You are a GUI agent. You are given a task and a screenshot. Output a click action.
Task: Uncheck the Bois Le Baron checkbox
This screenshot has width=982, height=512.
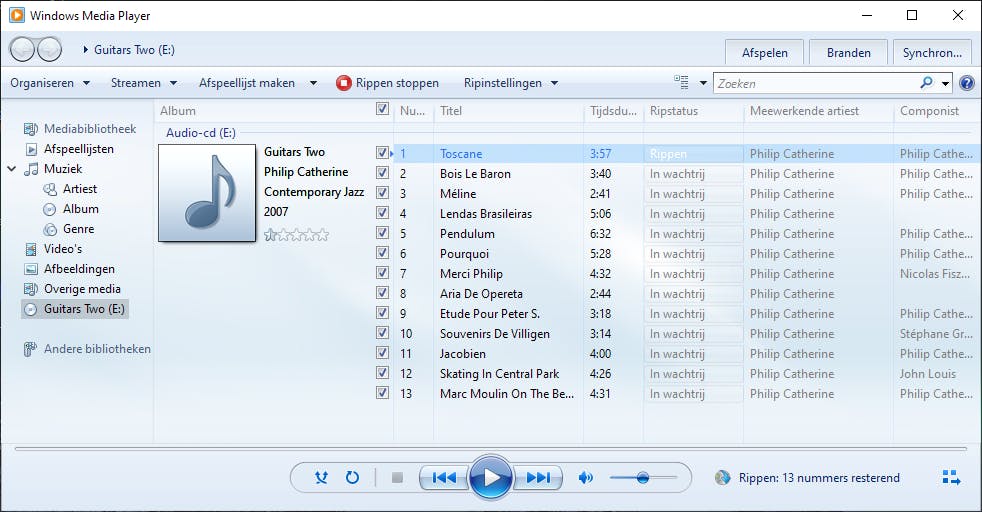coord(382,172)
